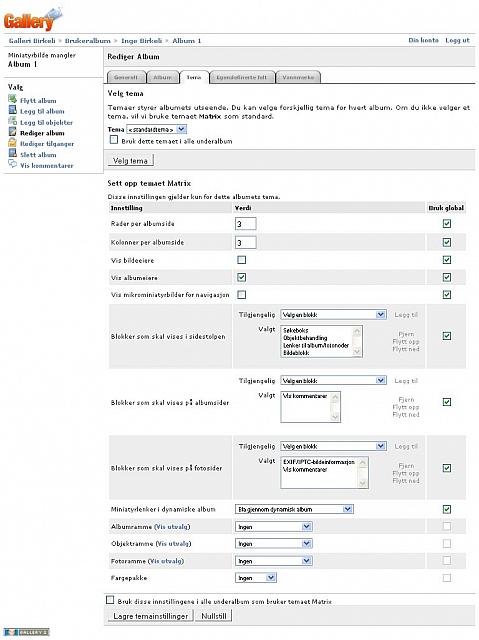The height and width of the screenshot is (640, 479).
Task: Uncheck Bruk global for Vis bildeeiere
Action: pos(447,260)
